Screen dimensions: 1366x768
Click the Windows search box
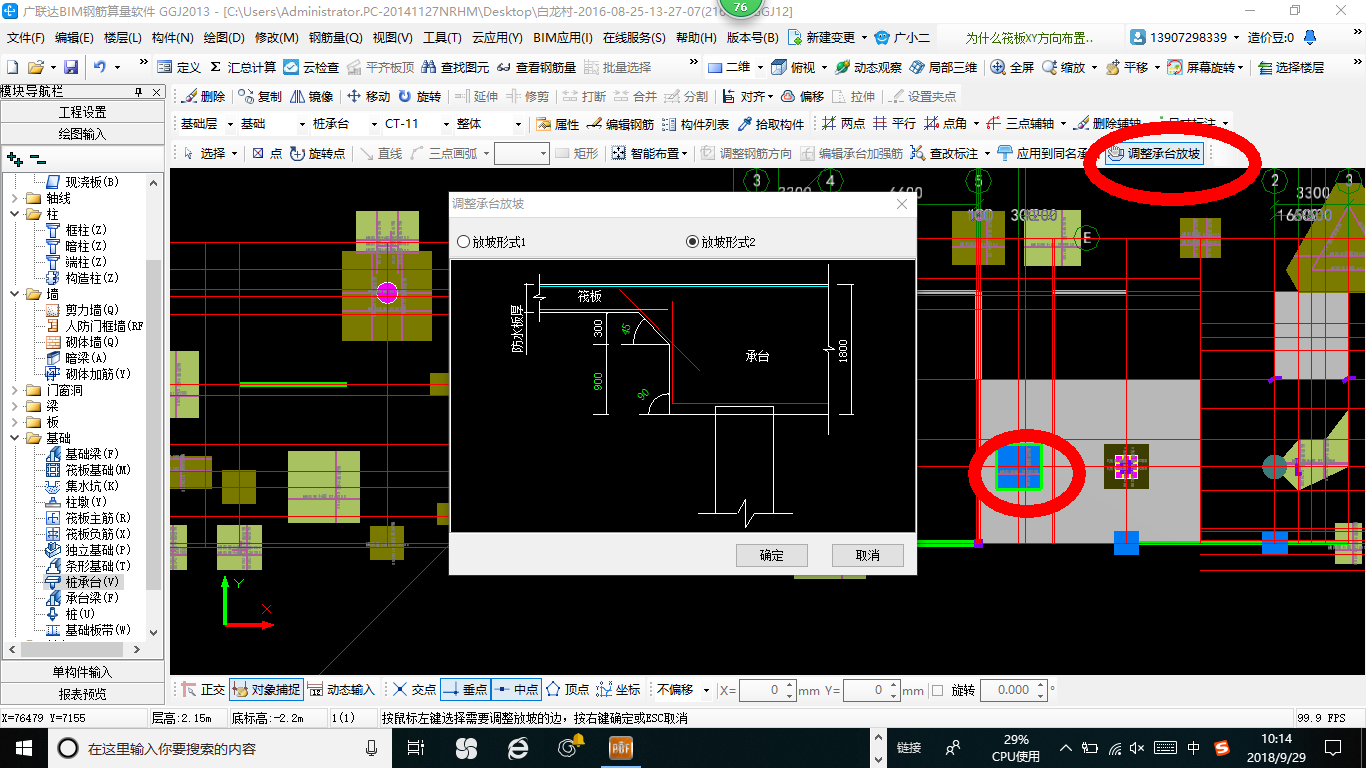click(x=218, y=748)
